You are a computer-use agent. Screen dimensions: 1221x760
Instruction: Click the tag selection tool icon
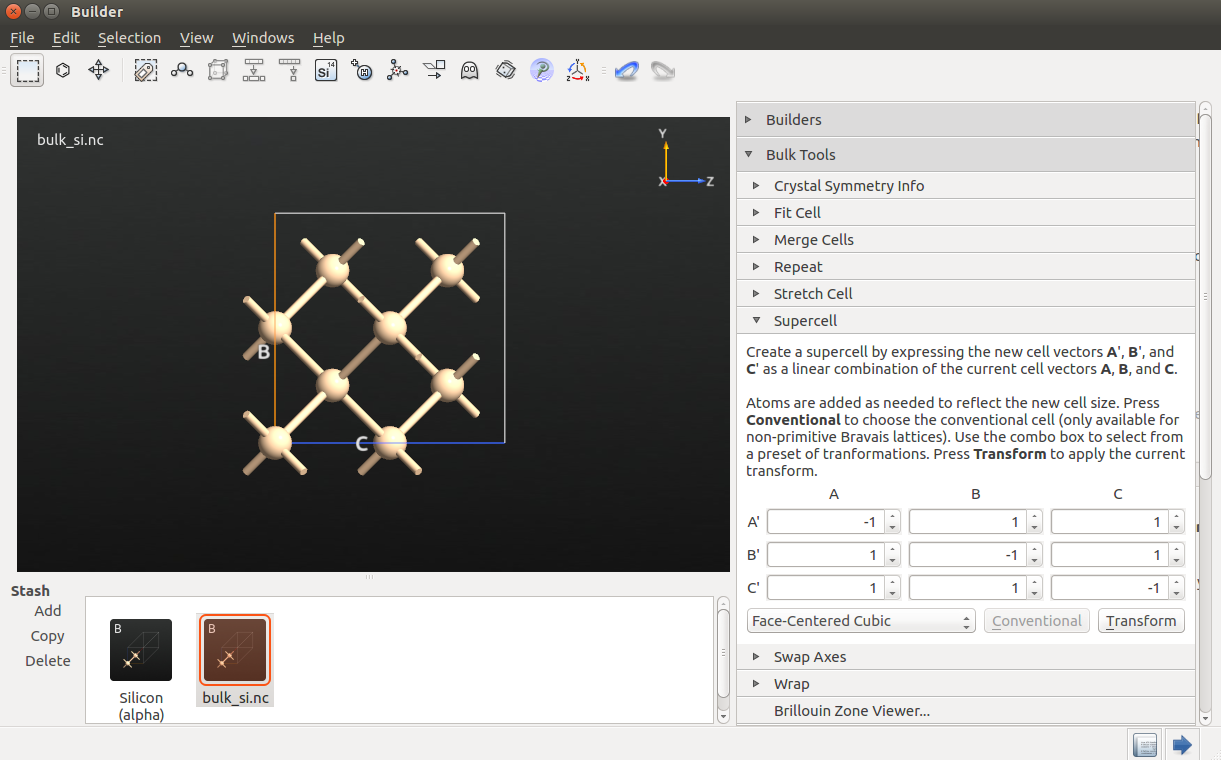(146, 71)
